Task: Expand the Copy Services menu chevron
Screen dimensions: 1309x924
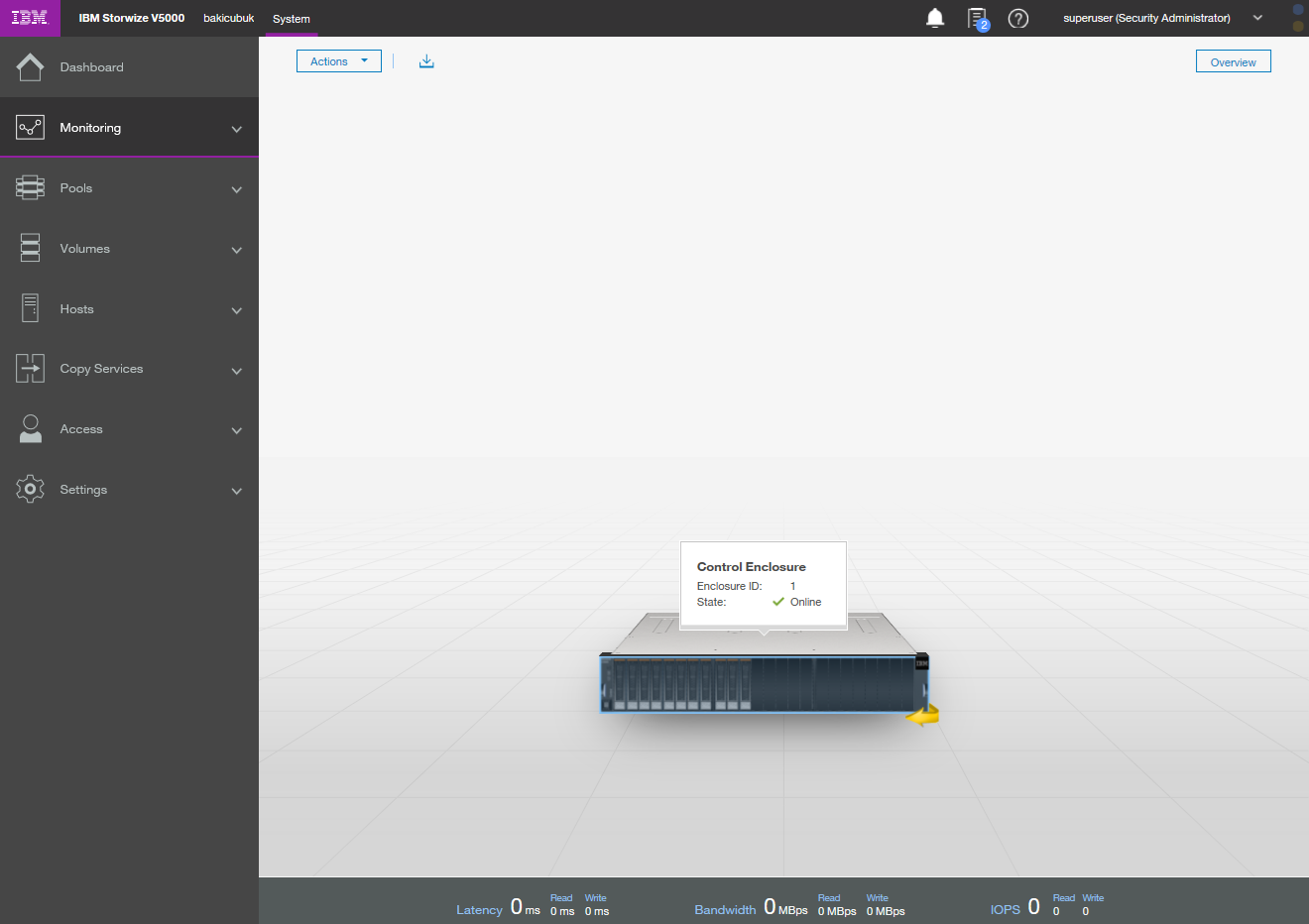Action: click(x=237, y=371)
